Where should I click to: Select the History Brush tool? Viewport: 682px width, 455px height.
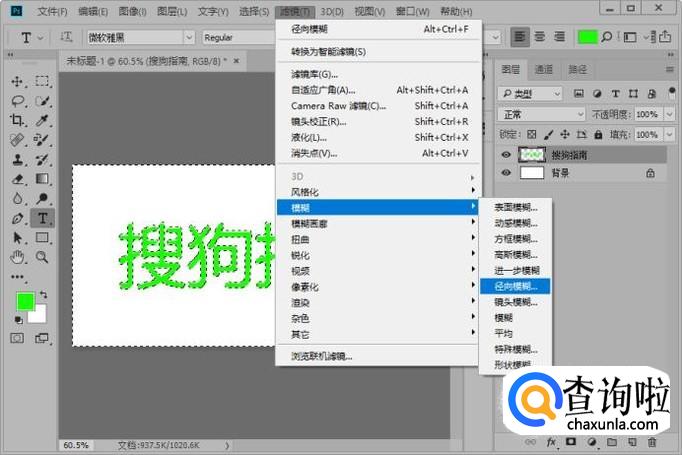(x=42, y=160)
